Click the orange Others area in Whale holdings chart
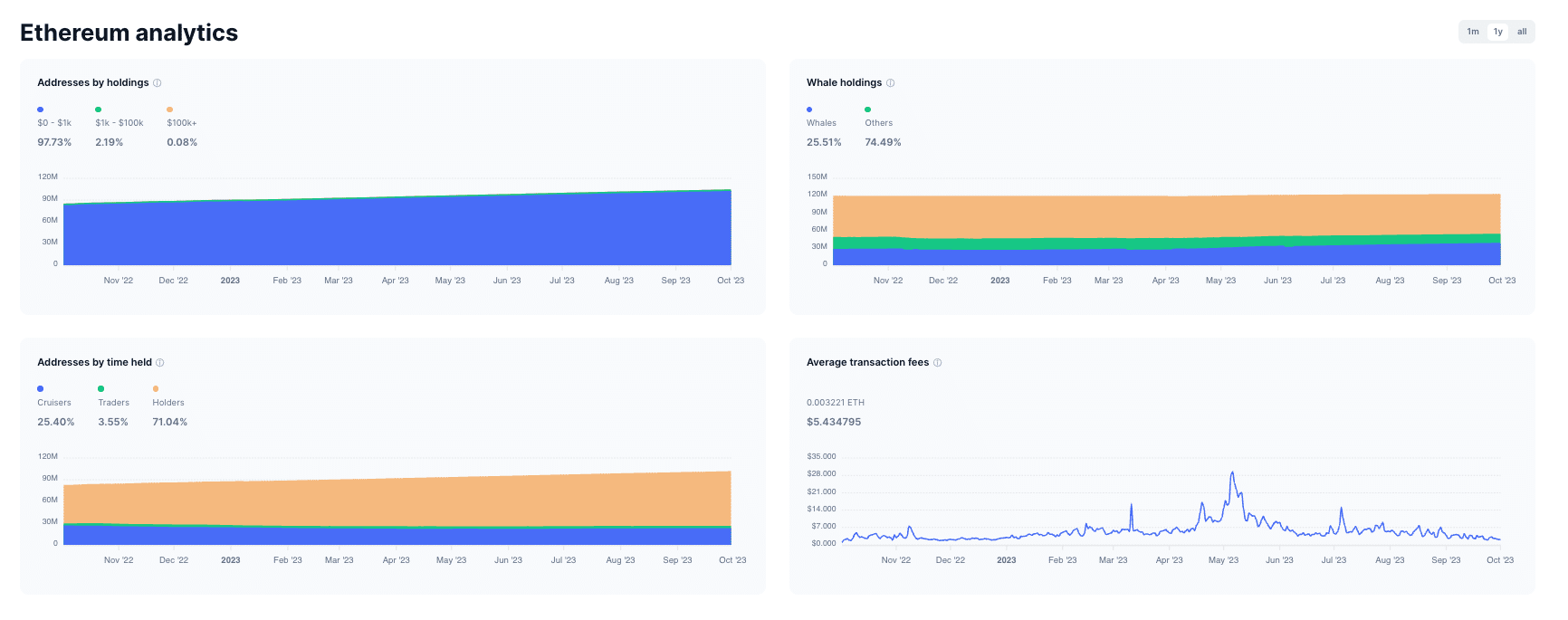 [x=1166, y=217]
